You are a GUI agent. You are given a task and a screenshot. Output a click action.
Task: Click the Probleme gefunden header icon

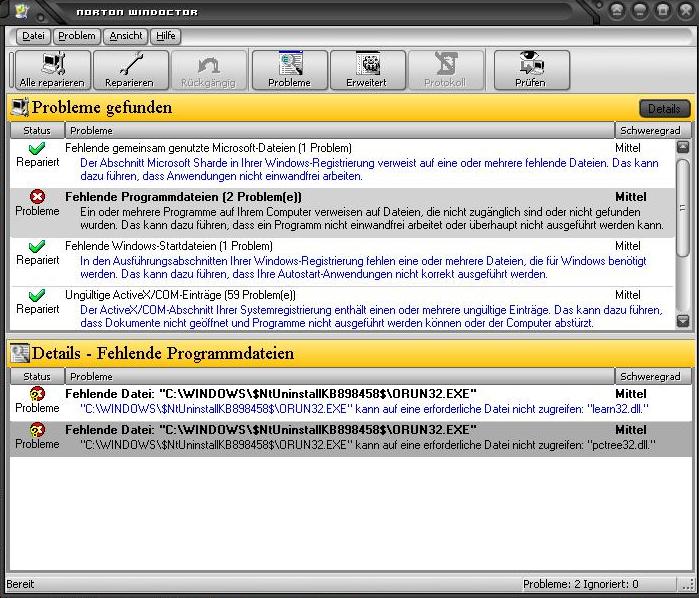pyautogui.click(x=20, y=107)
